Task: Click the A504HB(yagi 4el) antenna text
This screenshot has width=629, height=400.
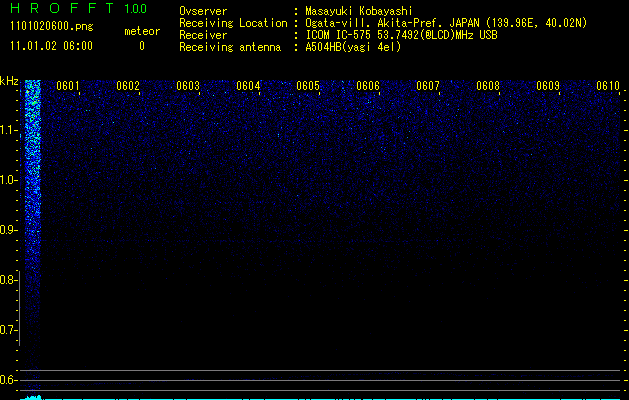Action: tap(353, 47)
